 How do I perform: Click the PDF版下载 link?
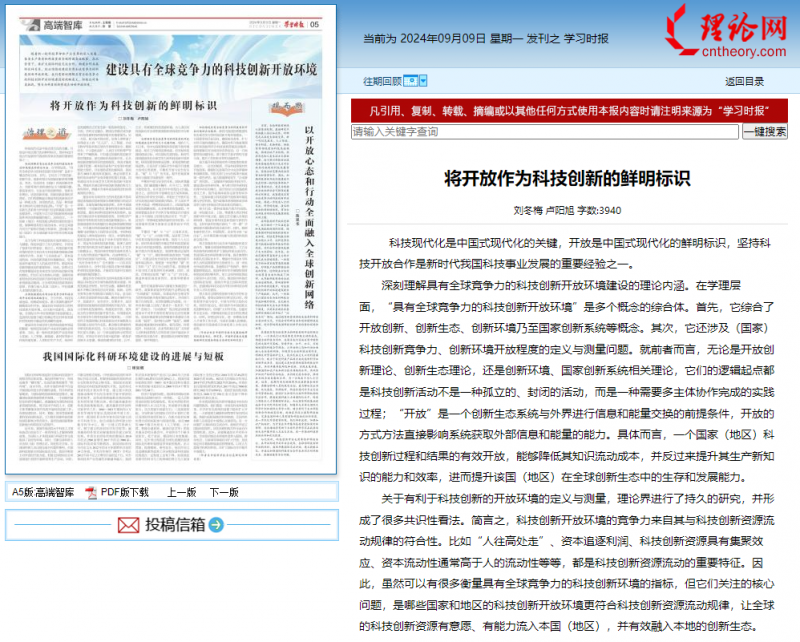tap(124, 493)
